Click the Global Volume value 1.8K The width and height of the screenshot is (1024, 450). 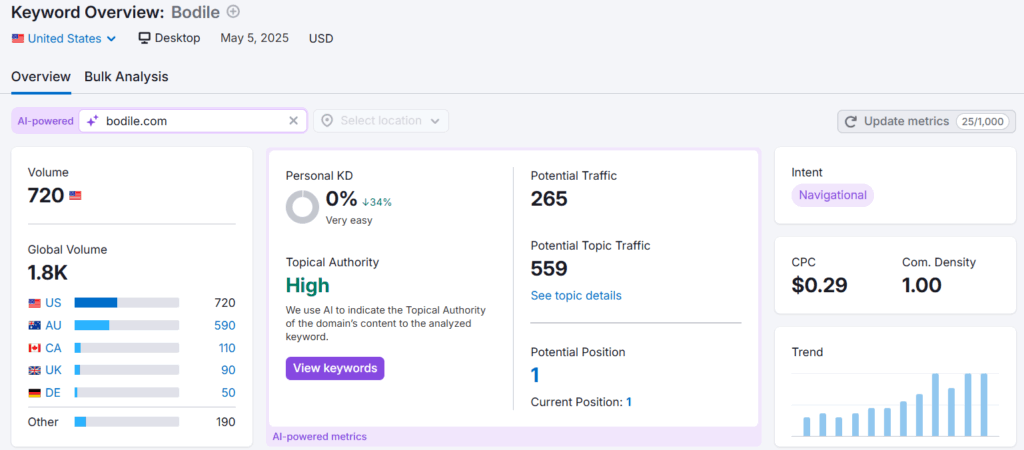(x=48, y=272)
